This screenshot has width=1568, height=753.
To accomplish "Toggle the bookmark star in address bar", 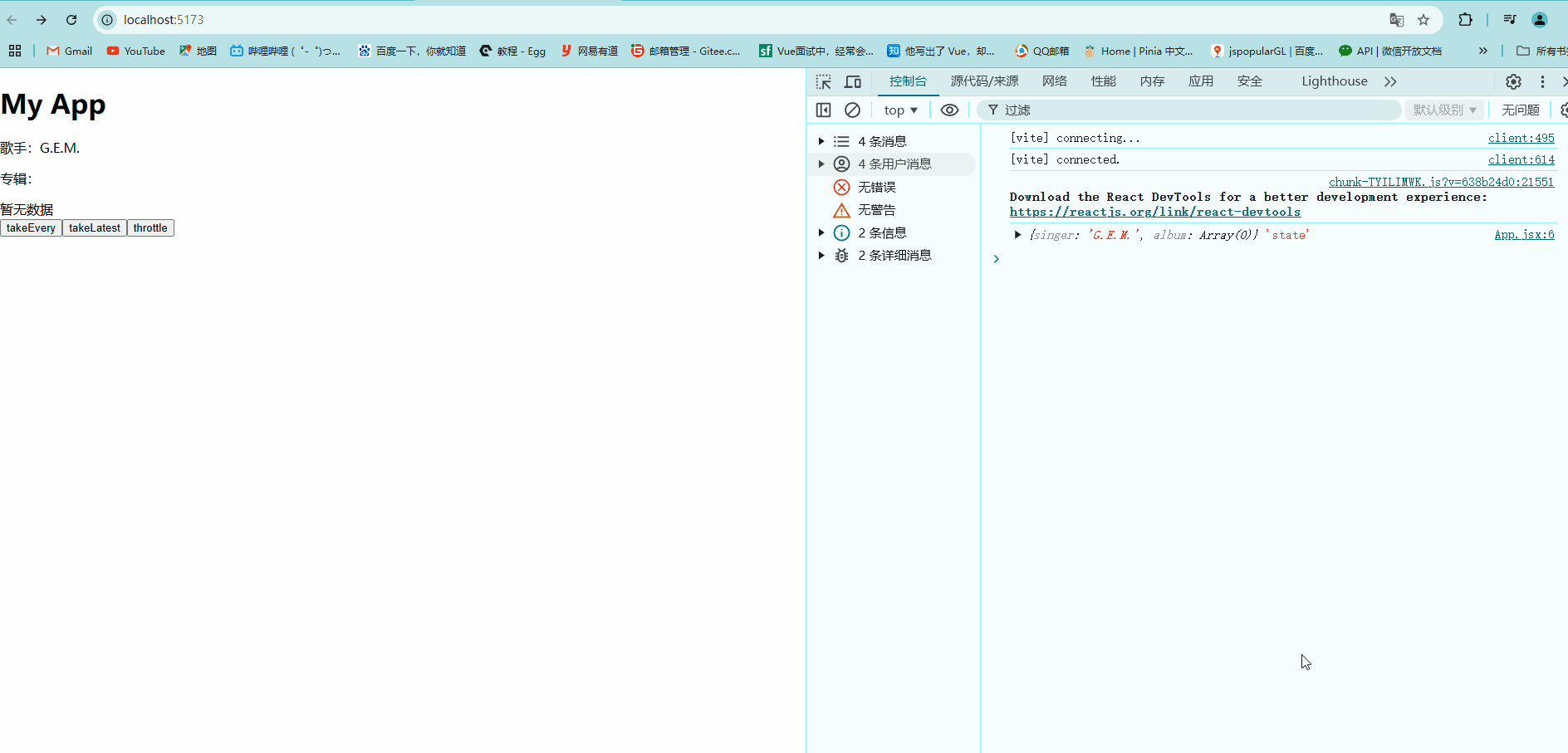I will pyautogui.click(x=1424, y=19).
